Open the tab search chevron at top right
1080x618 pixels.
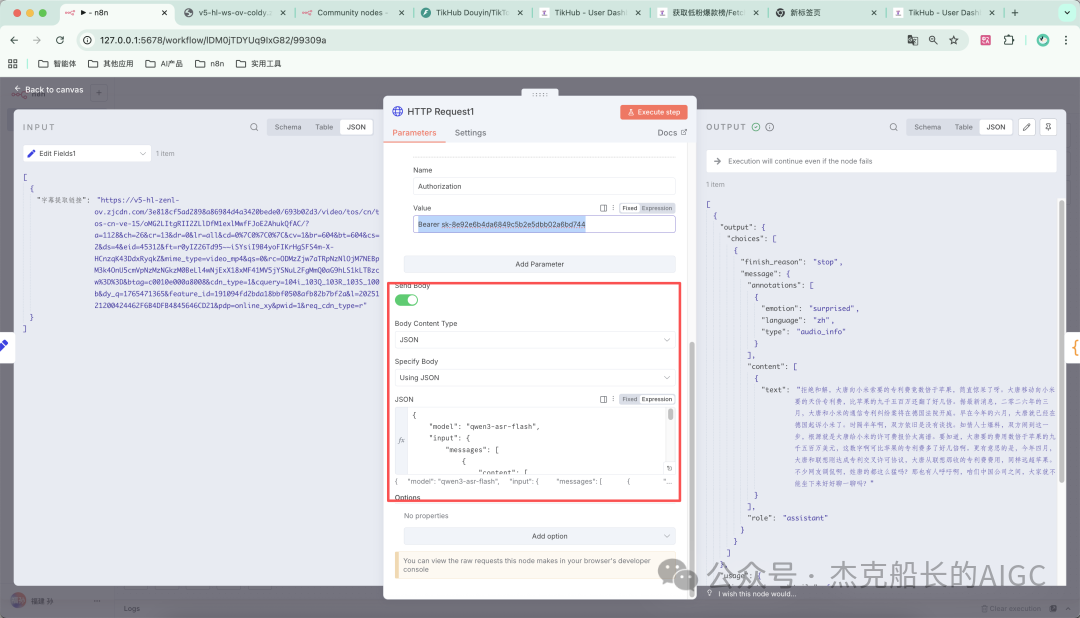pyautogui.click(x=1067, y=12)
